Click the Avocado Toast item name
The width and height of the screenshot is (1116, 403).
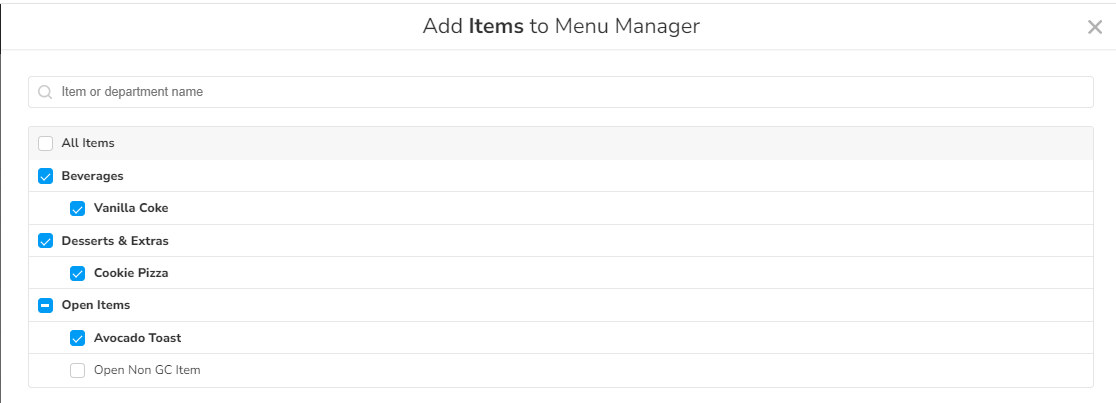[138, 338]
